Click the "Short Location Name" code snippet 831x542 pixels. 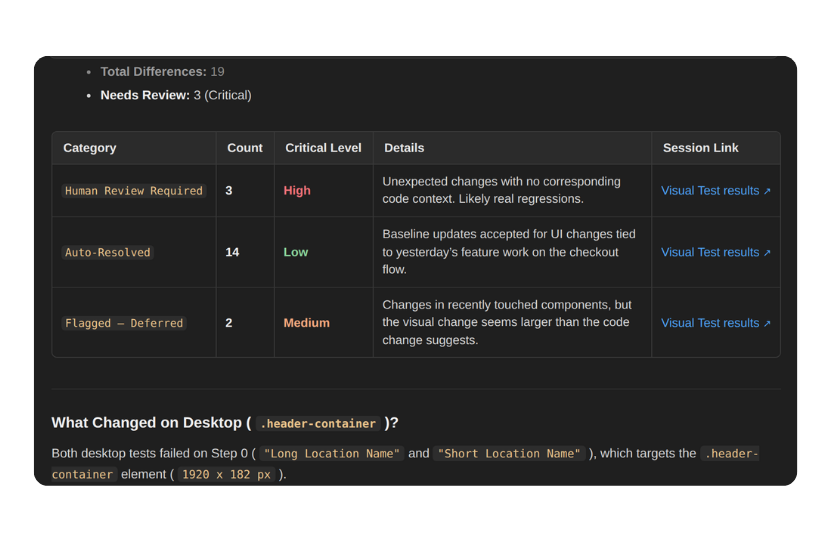[509, 454]
